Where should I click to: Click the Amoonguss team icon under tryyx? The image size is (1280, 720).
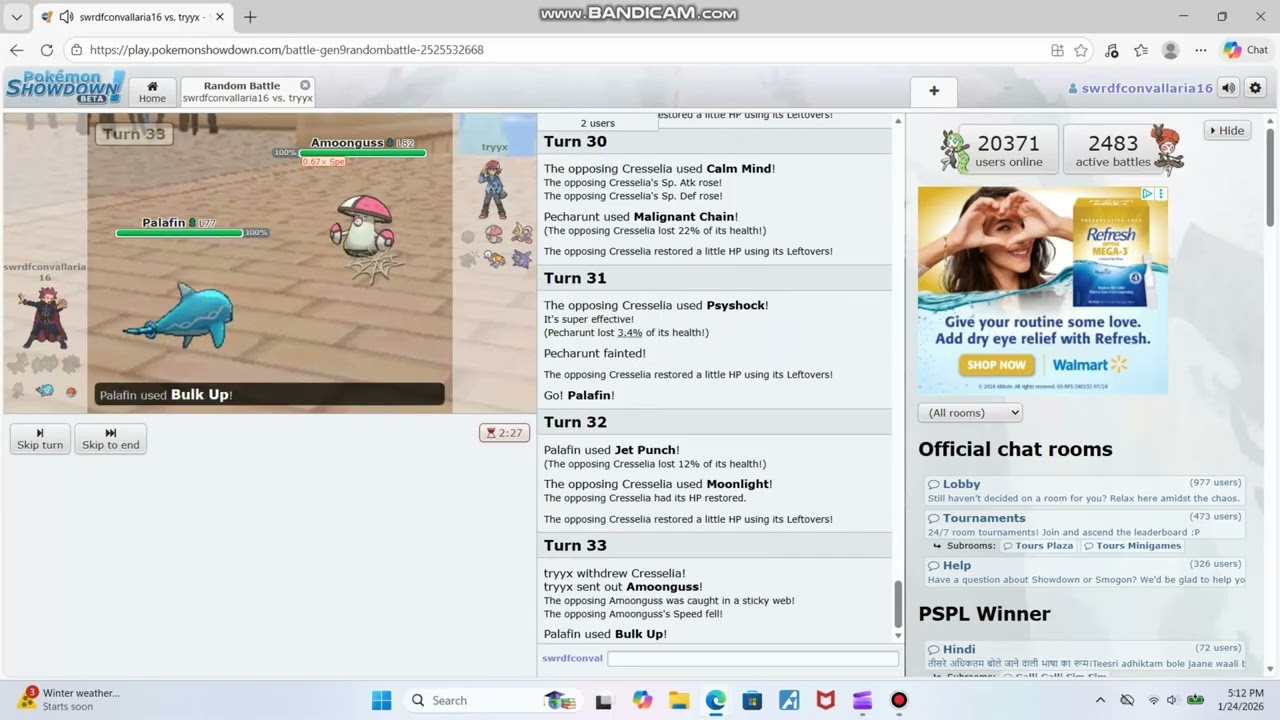[494, 234]
